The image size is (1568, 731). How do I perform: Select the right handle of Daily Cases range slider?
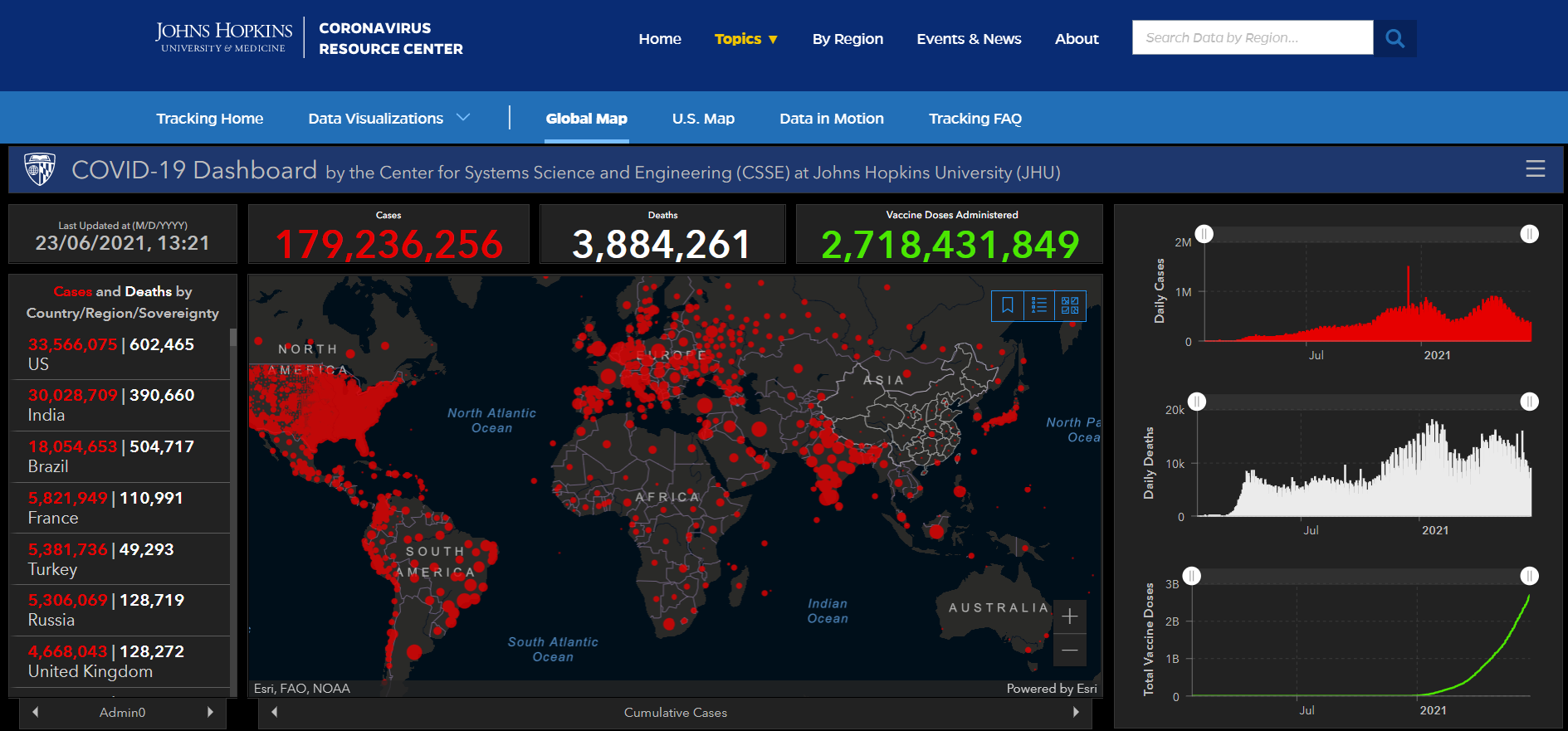[x=1529, y=234]
